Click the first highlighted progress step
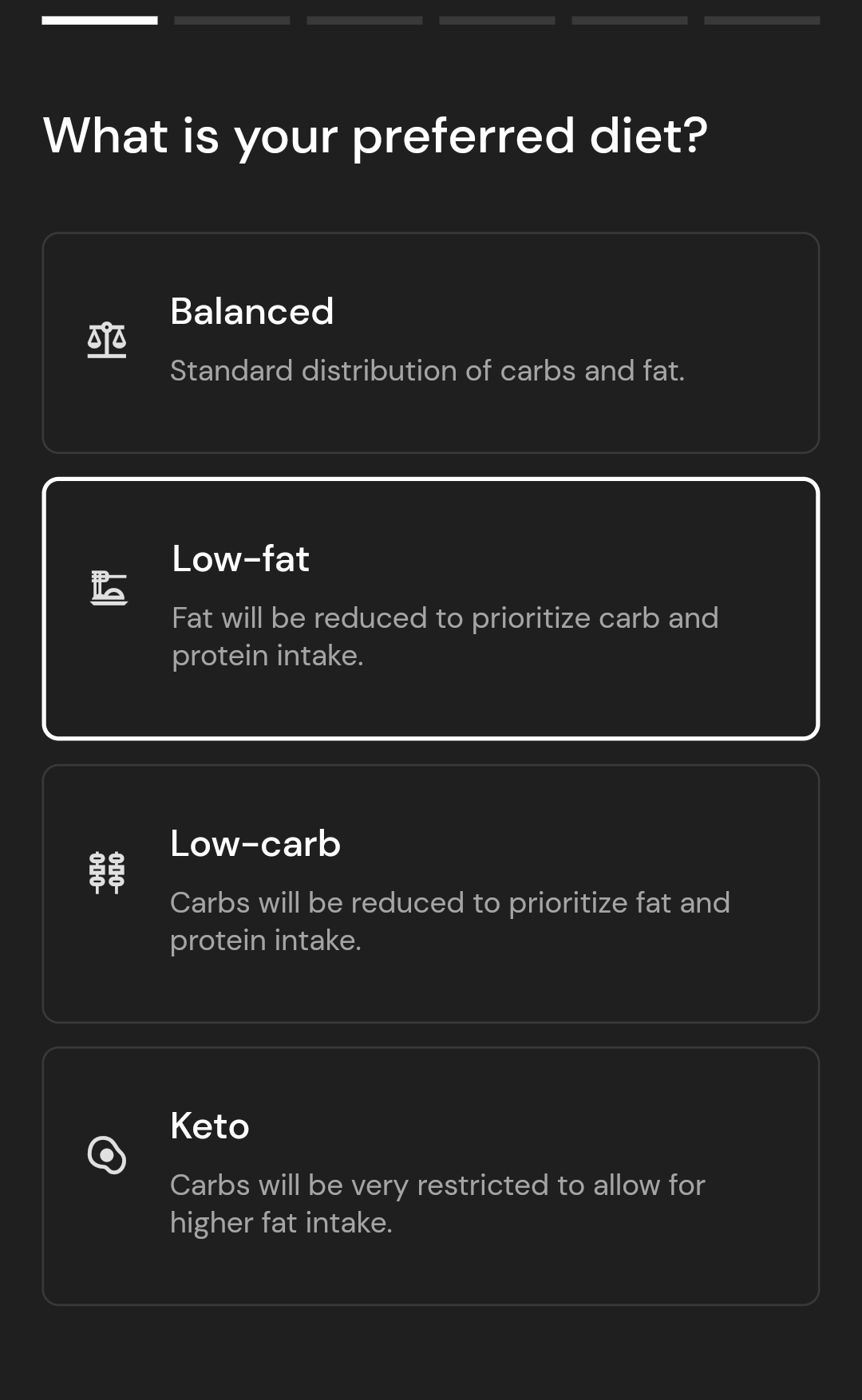Screen dimensions: 862x1400 [x=100, y=21]
